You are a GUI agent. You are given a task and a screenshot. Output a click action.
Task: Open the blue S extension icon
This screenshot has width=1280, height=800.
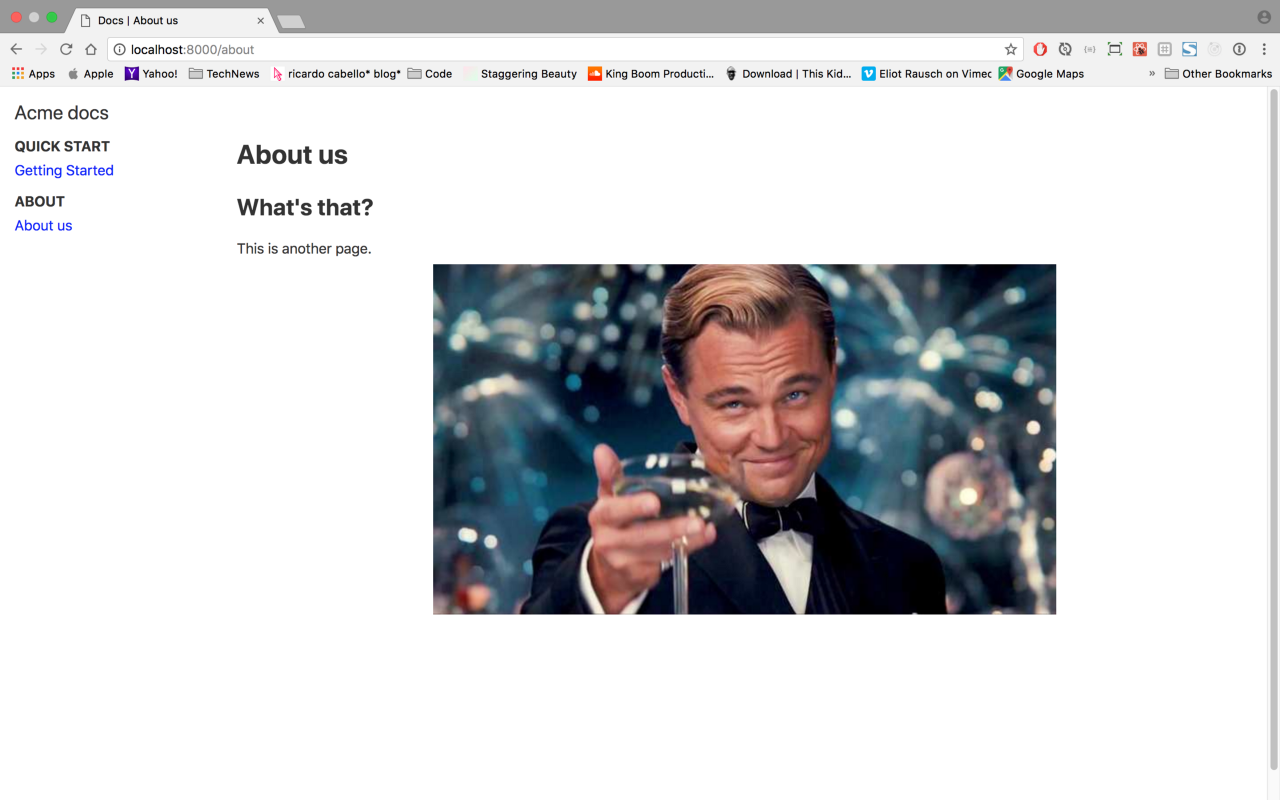coord(1189,48)
